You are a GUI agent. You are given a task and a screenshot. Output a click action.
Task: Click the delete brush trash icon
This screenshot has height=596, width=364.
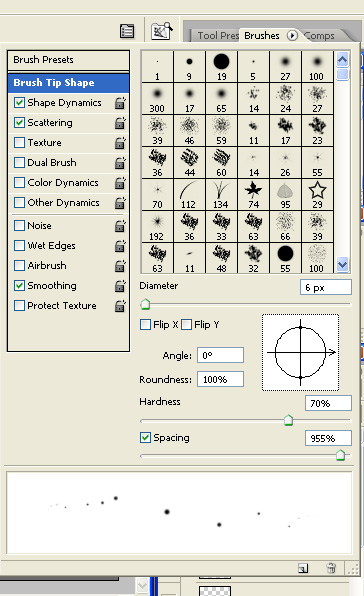pyautogui.click(x=331, y=568)
